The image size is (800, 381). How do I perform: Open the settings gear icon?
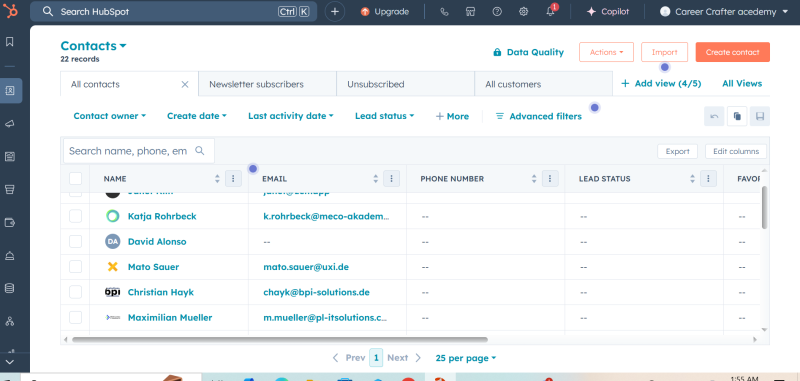(523, 12)
